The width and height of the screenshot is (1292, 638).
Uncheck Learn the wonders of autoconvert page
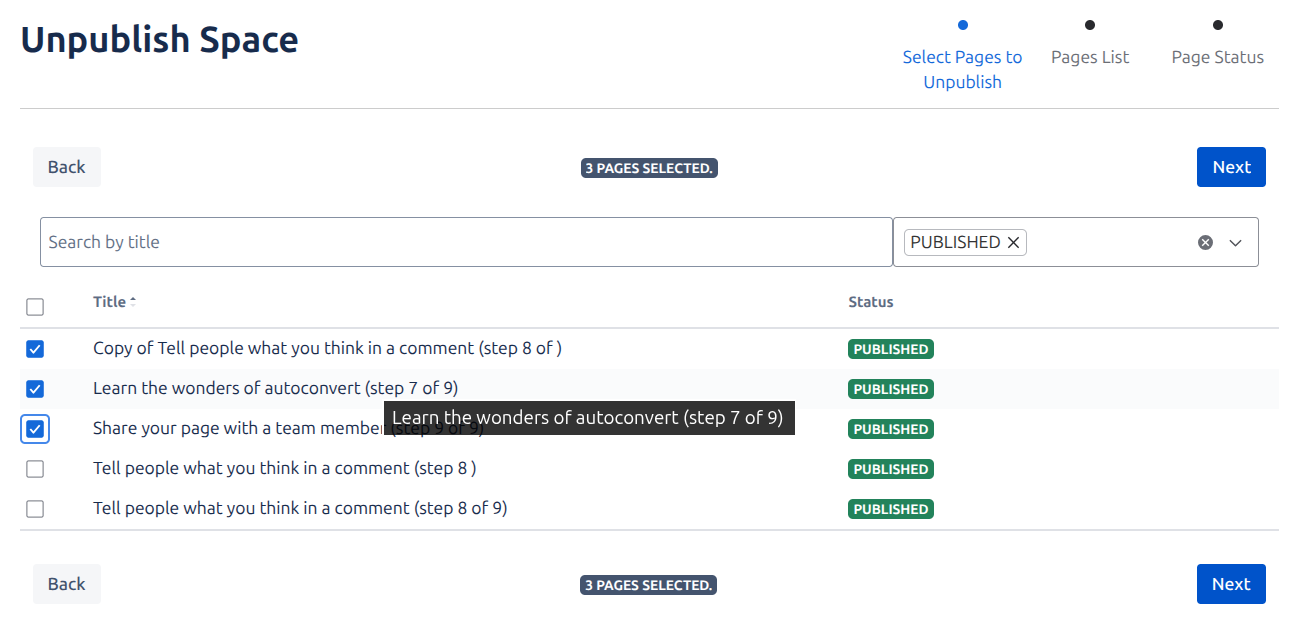[35, 389]
